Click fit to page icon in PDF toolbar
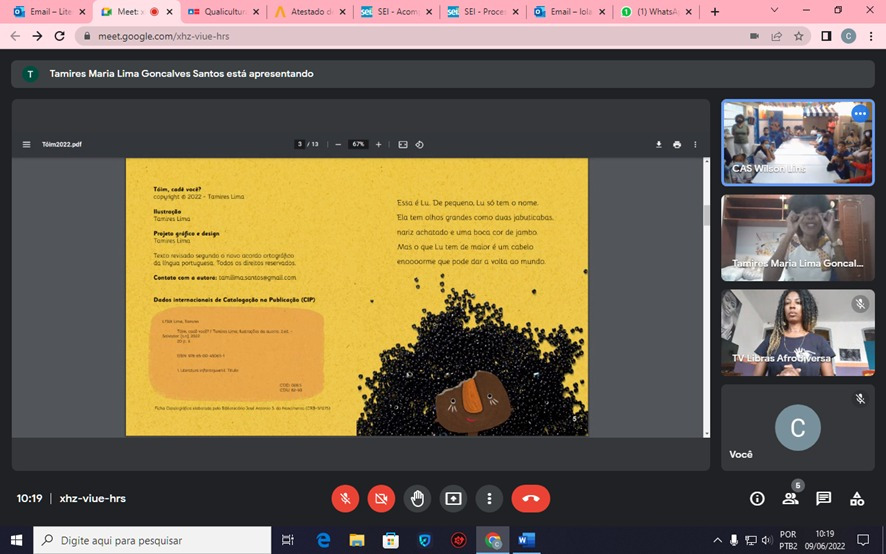 click(403, 145)
